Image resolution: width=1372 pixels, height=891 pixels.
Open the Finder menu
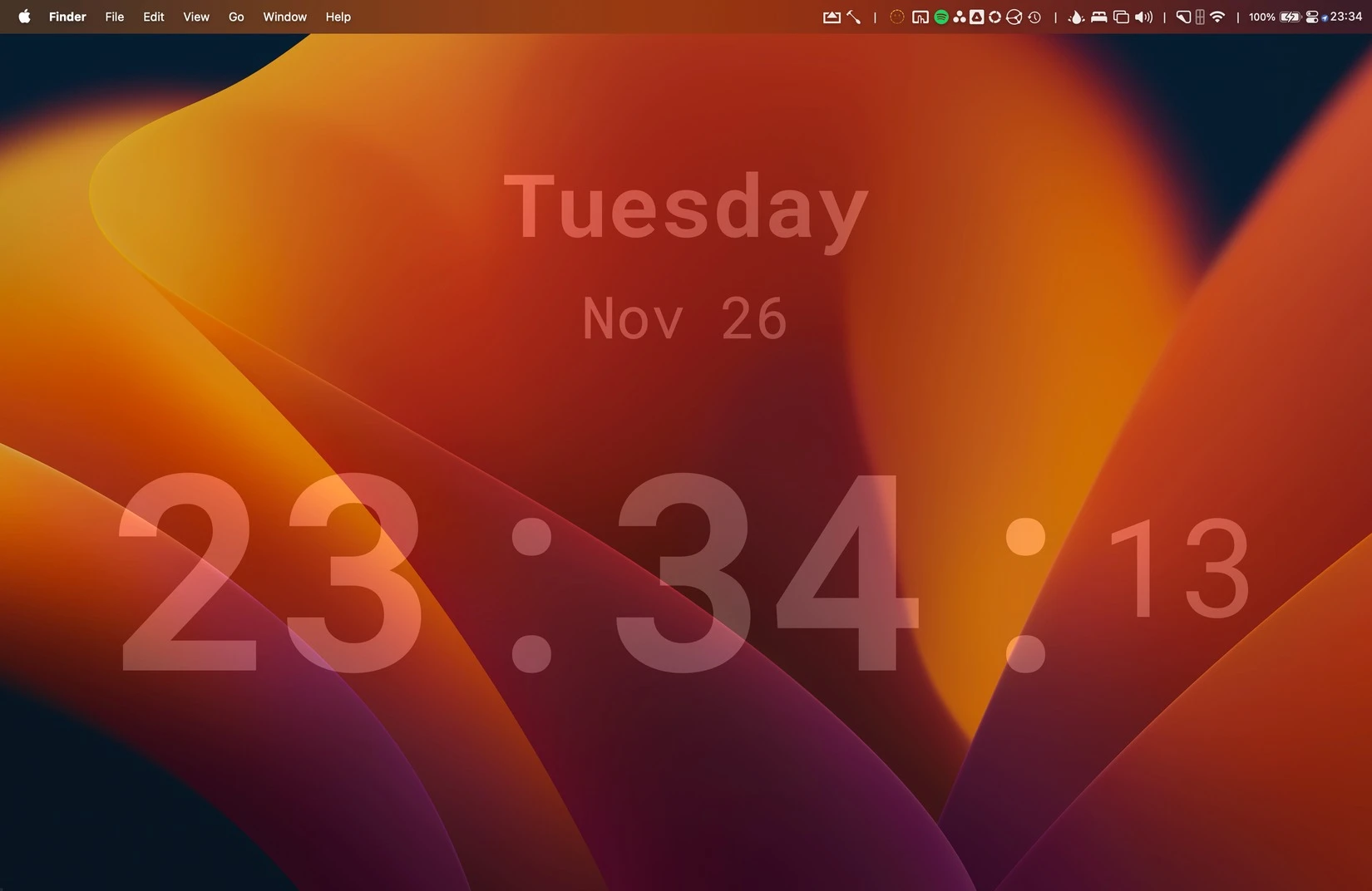click(x=67, y=17)
